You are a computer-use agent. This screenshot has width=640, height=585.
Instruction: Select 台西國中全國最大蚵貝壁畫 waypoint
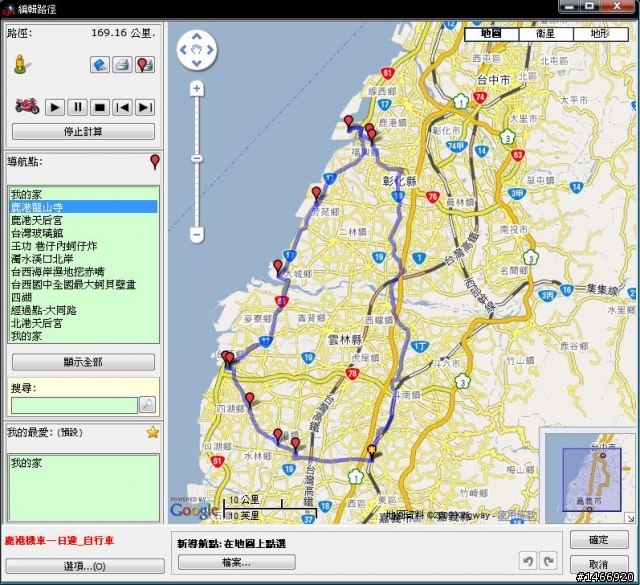pos(83,284)
